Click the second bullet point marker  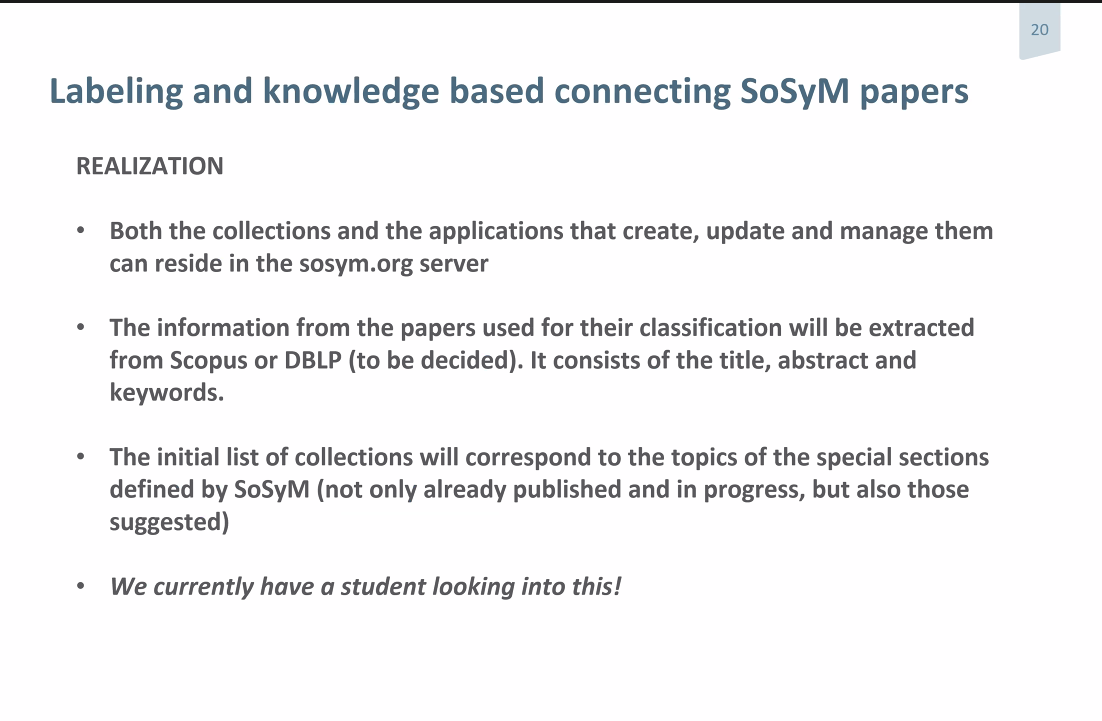81,327
